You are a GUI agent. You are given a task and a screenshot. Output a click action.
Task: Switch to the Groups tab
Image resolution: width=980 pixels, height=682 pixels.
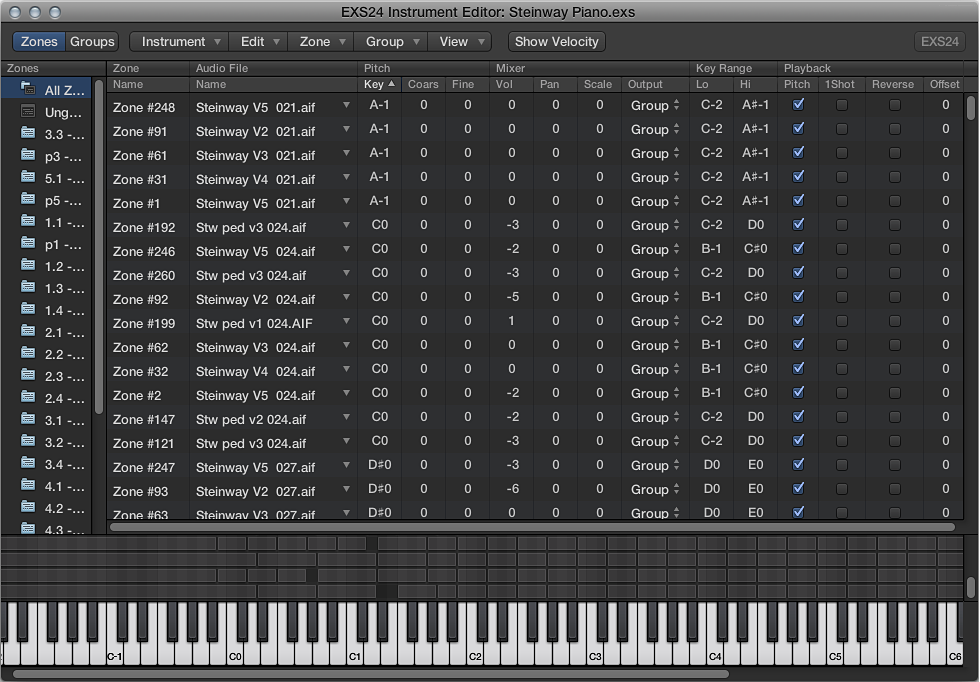[92, 42]
